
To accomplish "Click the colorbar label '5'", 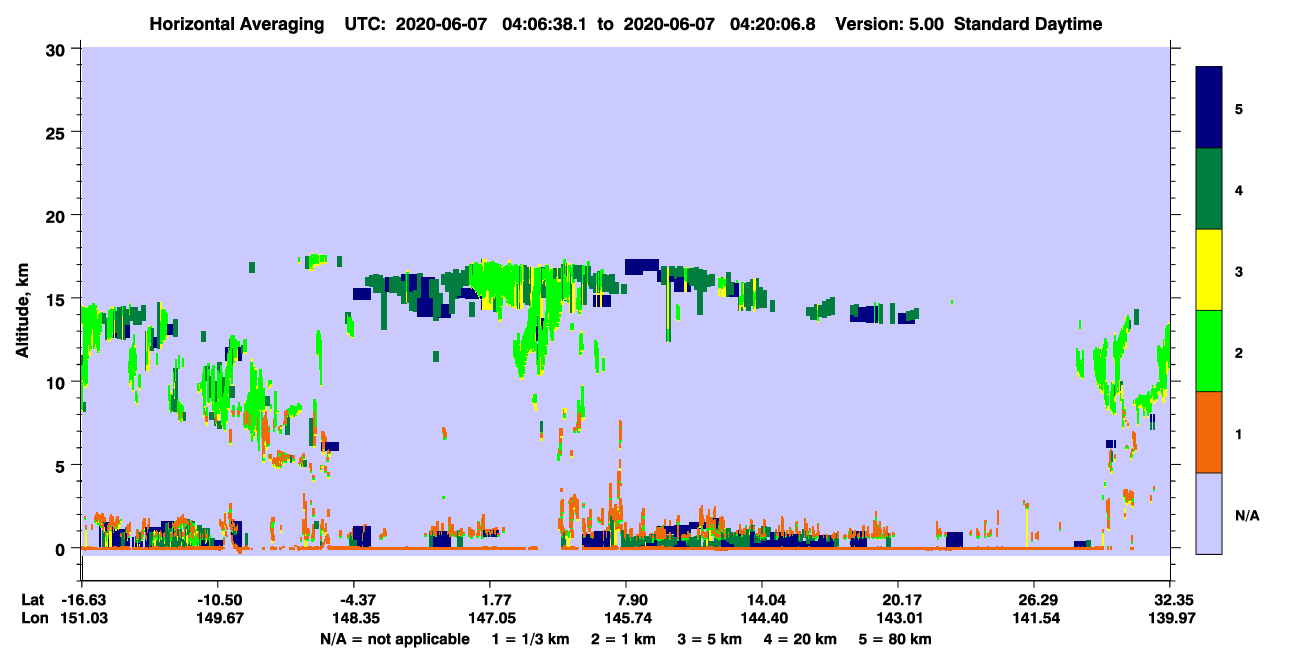I will [x=1239, y=108].
